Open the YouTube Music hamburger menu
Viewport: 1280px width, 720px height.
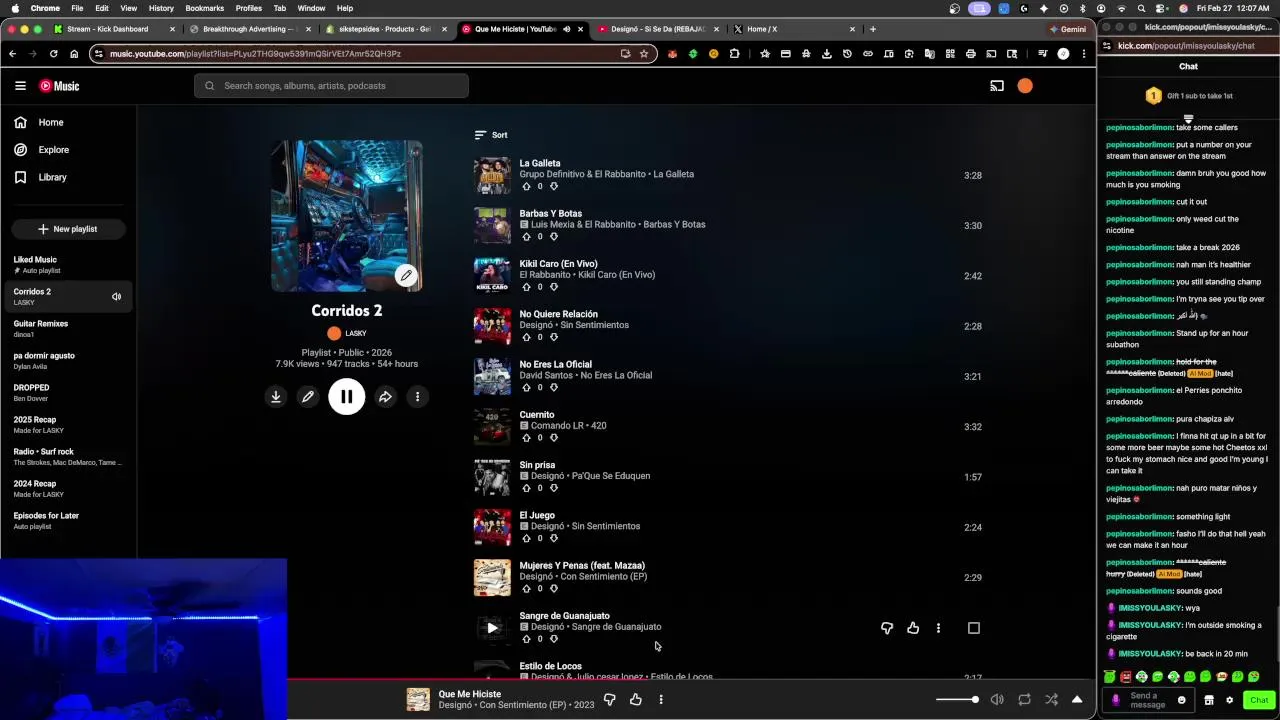coord(20,86)
